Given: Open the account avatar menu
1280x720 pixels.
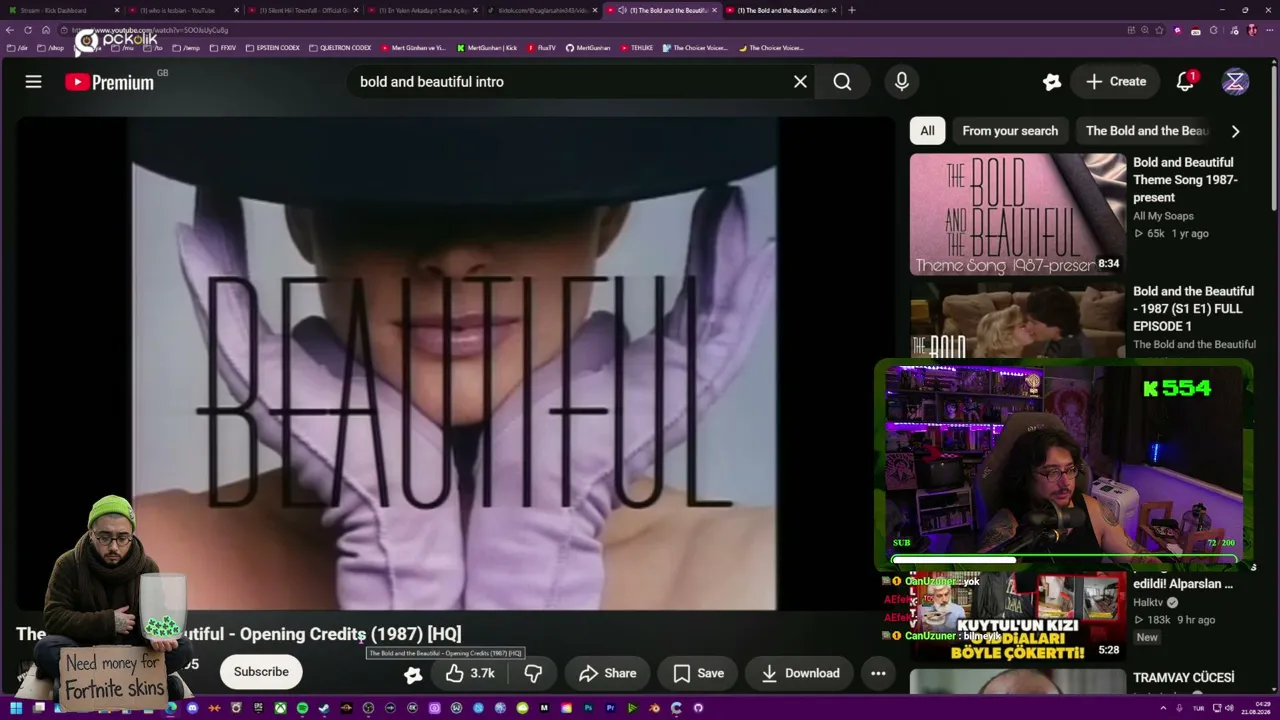Looking at the screenshot, I should 1235,82.
